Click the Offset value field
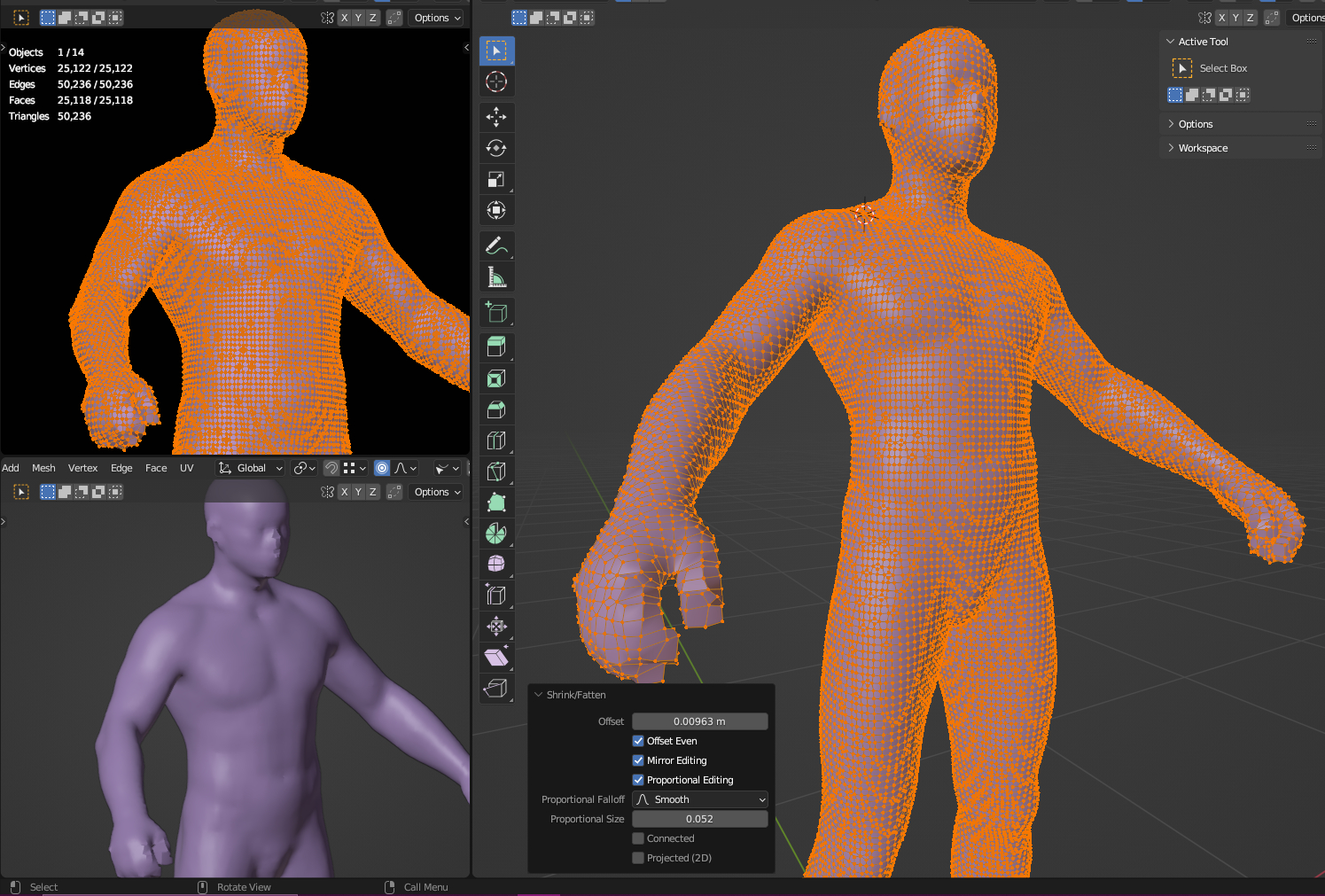Viewport: 1325px width, 896px height. pyautogui.click(x=700, y=721)
